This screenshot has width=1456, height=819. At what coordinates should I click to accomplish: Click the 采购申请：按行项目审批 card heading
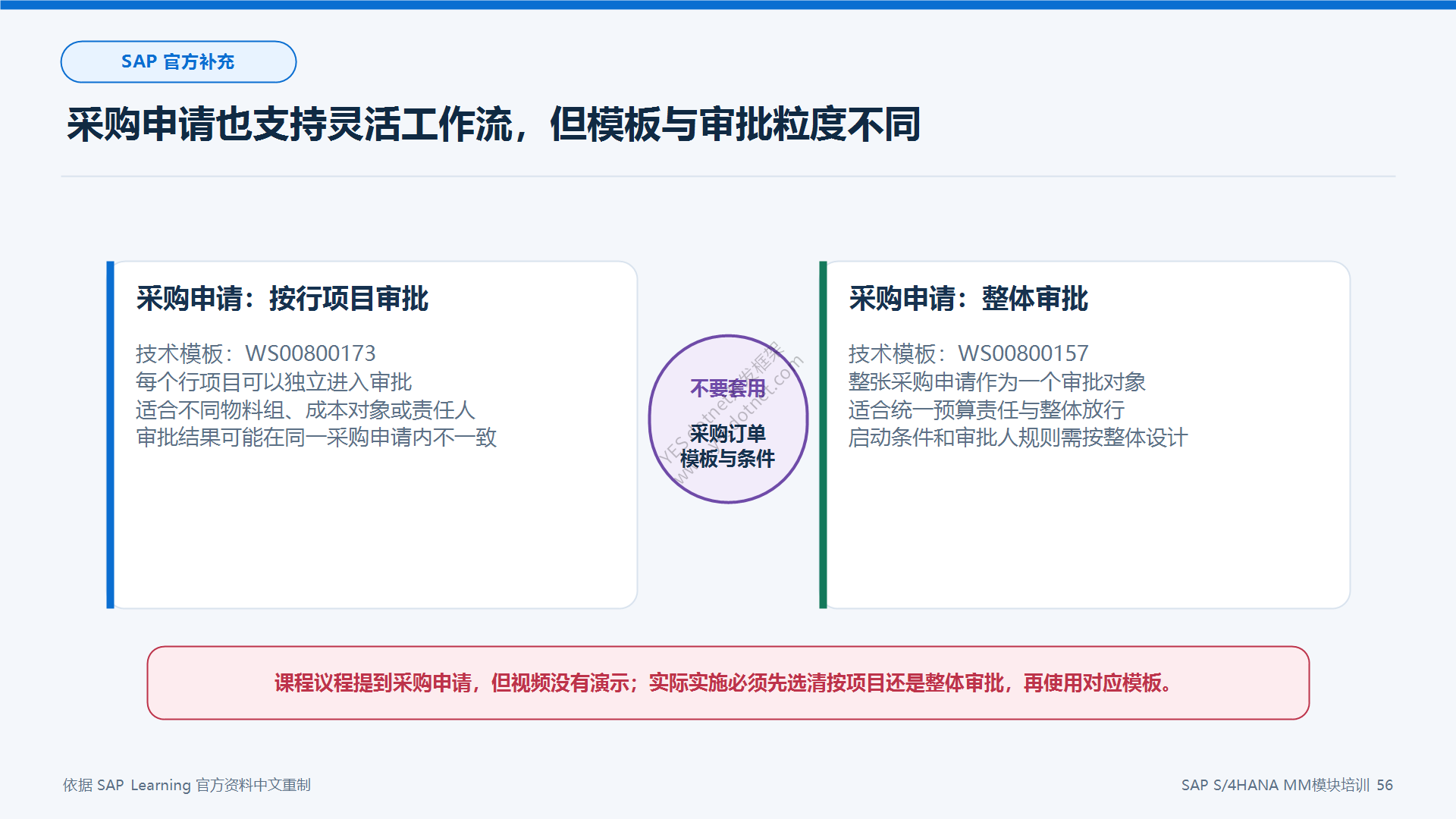pos(282,299)
